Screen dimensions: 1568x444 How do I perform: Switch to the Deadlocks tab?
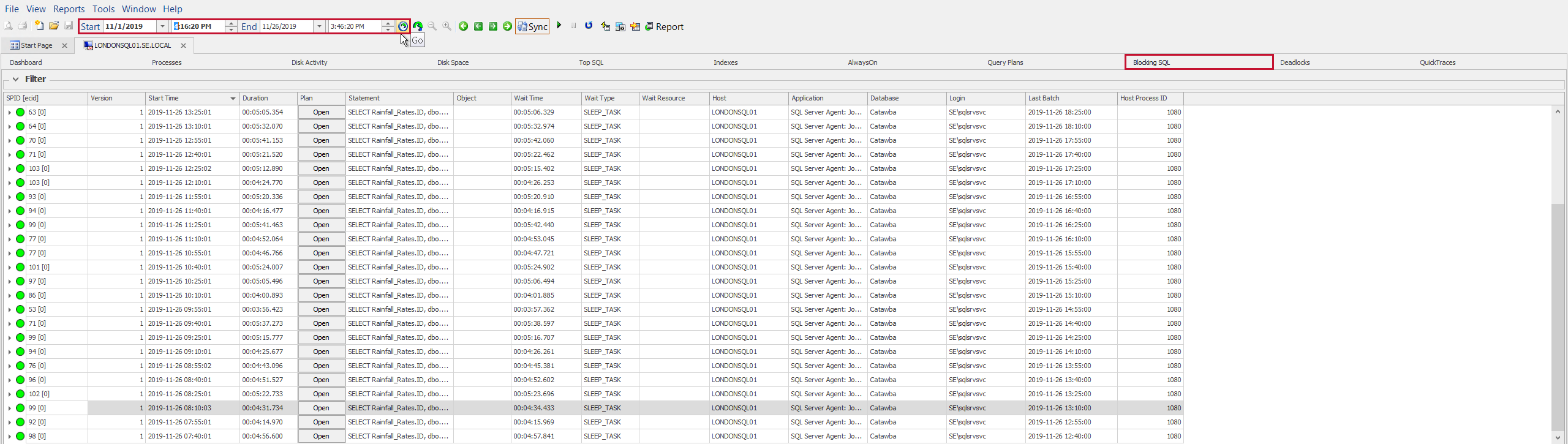point(1294,62)
